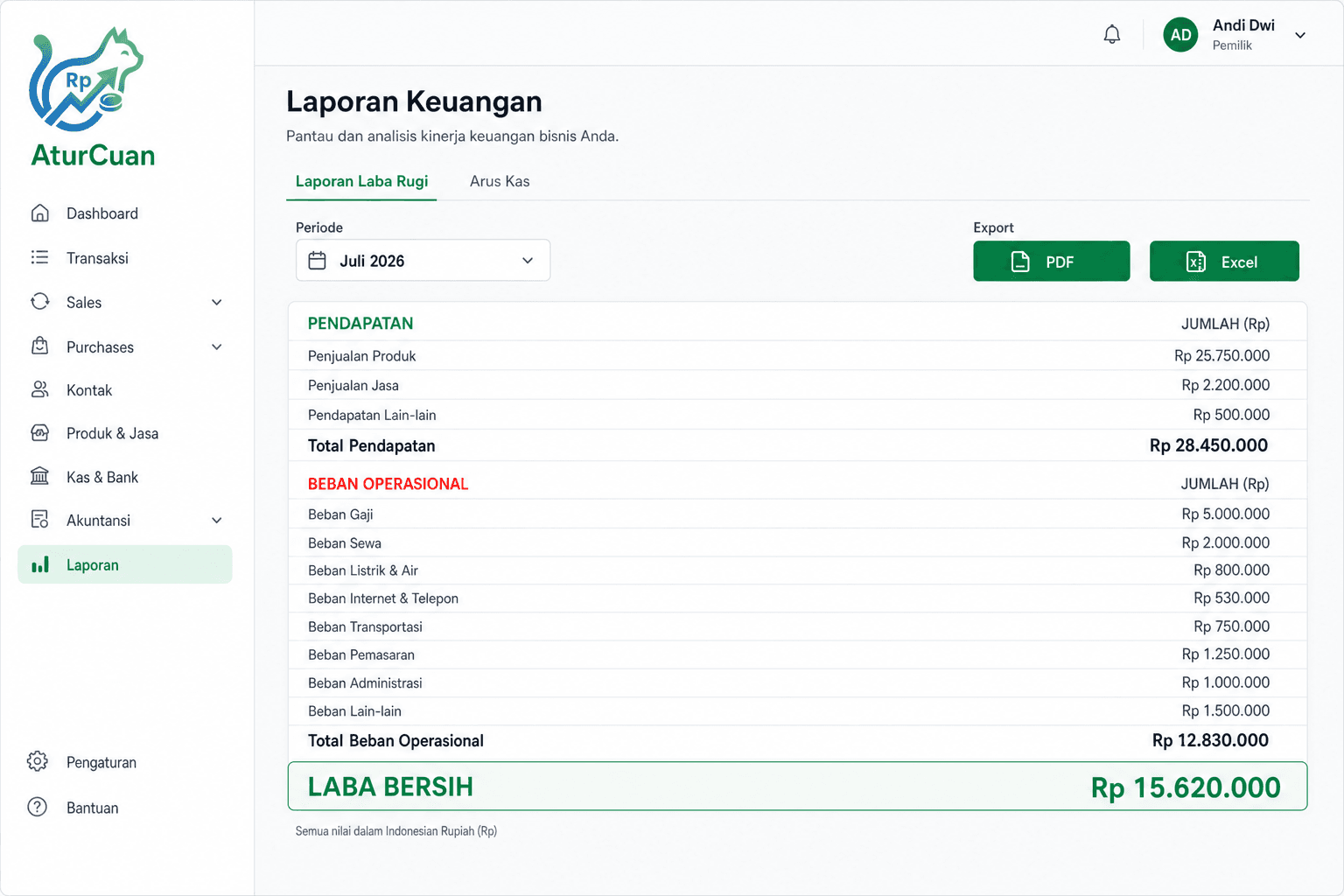This screenshot has height=896, width=1344.
Task: Click the Pendapatan Lain-lain row
Action: click(x=797, y=415)
